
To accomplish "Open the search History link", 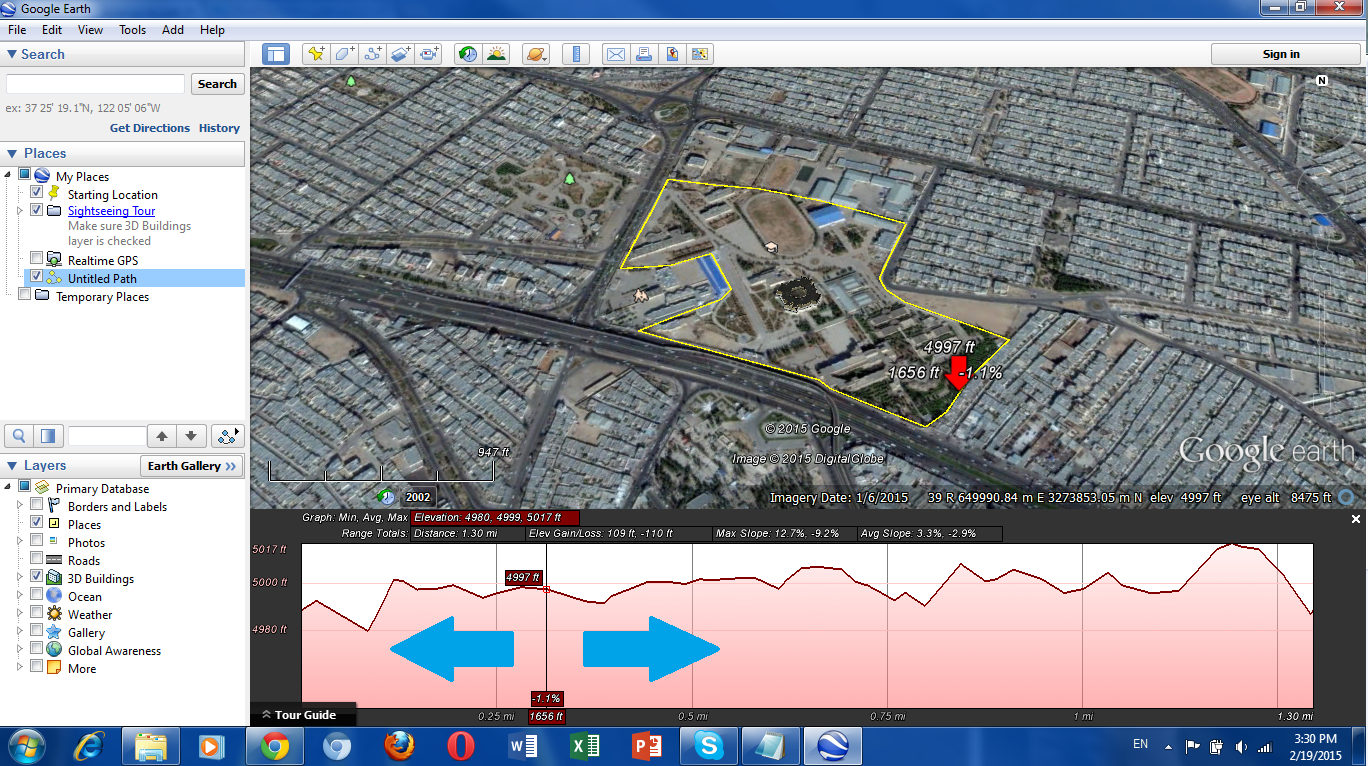I will click(219, 128).
